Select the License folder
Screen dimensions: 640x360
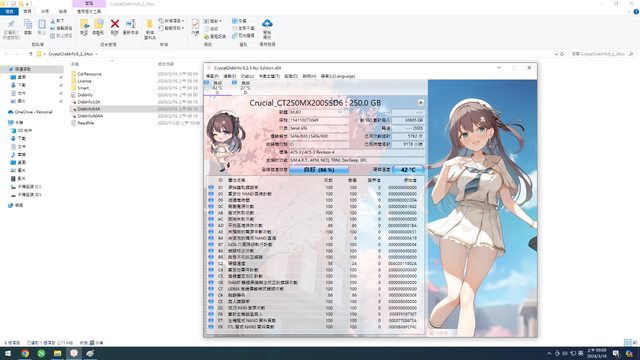(x=84, y=81)
